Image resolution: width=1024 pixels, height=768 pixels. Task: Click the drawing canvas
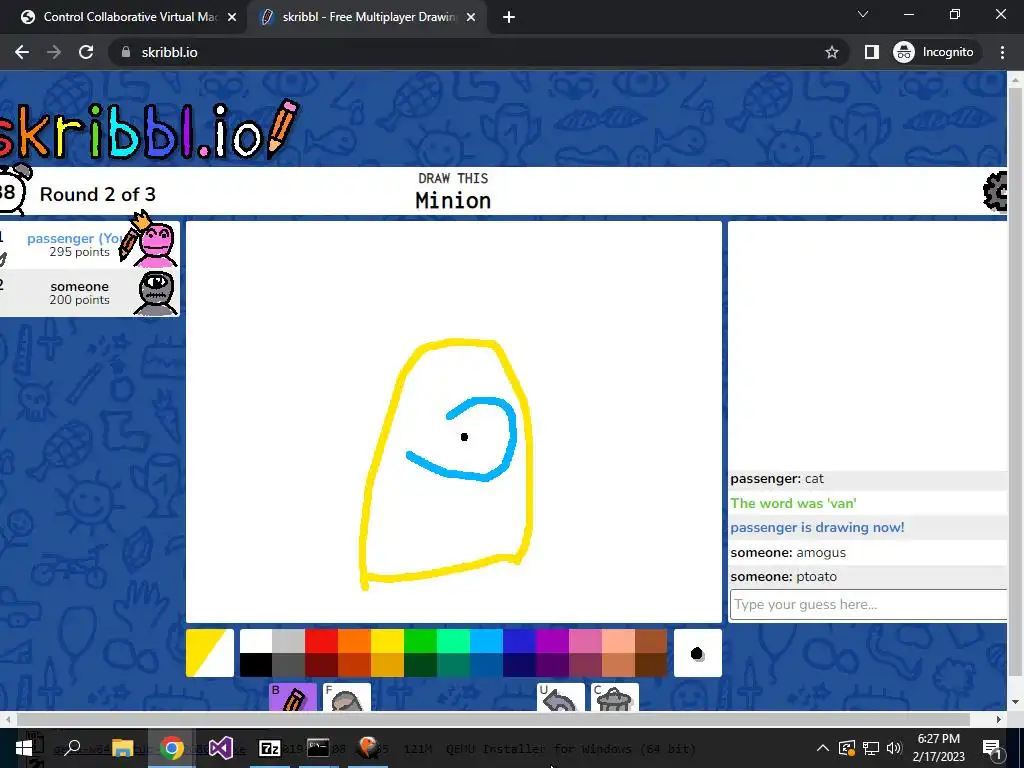[x=454, y=422]
